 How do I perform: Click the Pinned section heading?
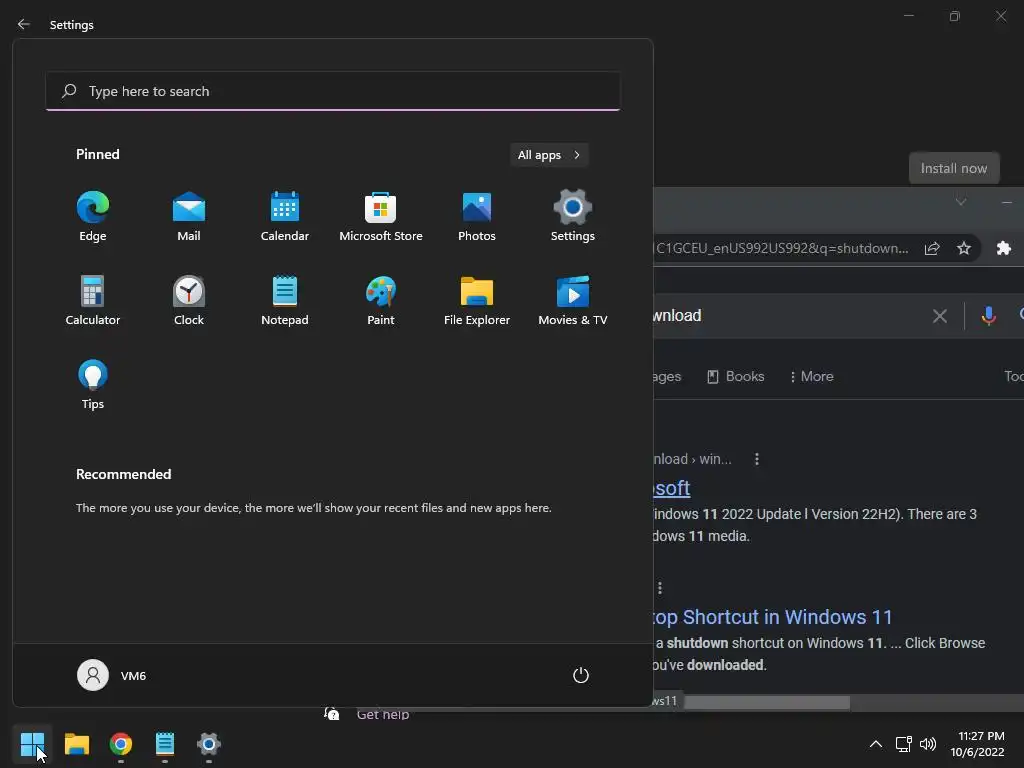coord(97,154)
